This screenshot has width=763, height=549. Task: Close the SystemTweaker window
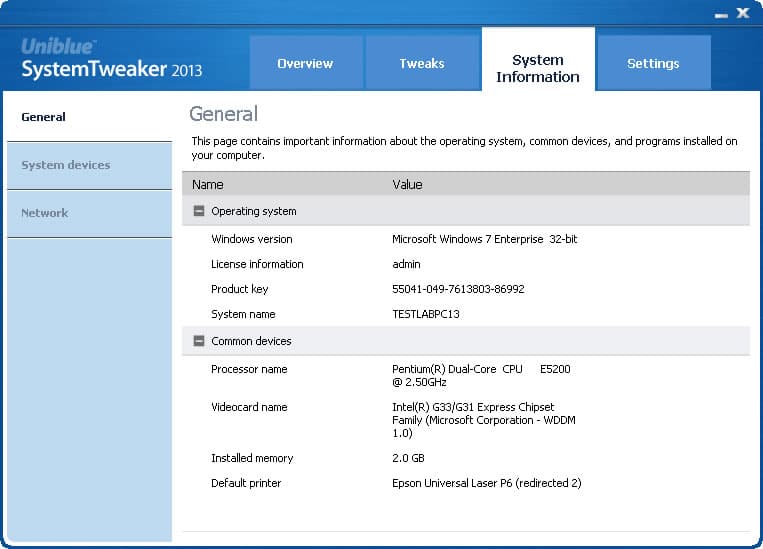pyautogui.click(x=743, y=13)
